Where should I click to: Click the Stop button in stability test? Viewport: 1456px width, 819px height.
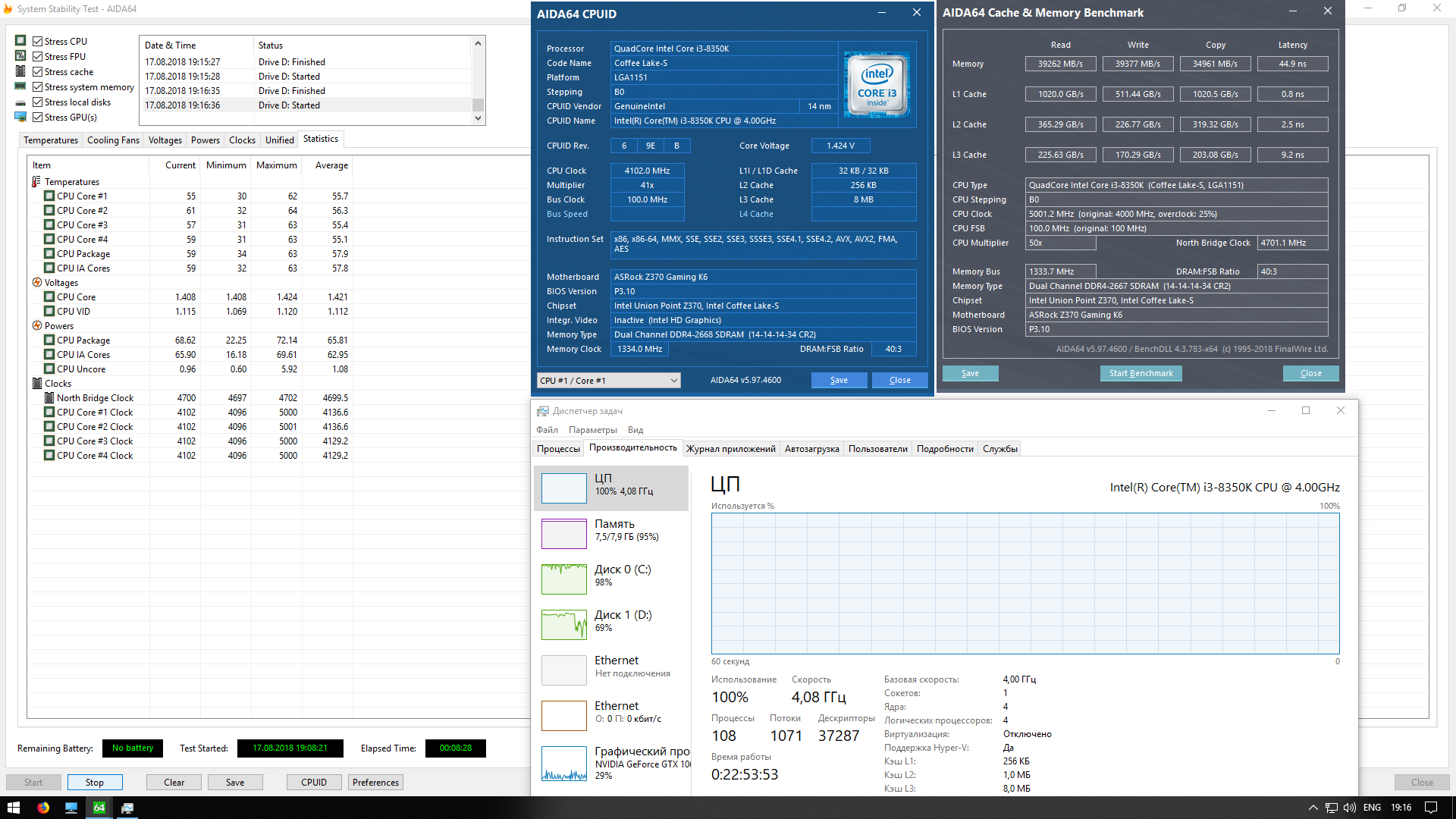95,783
